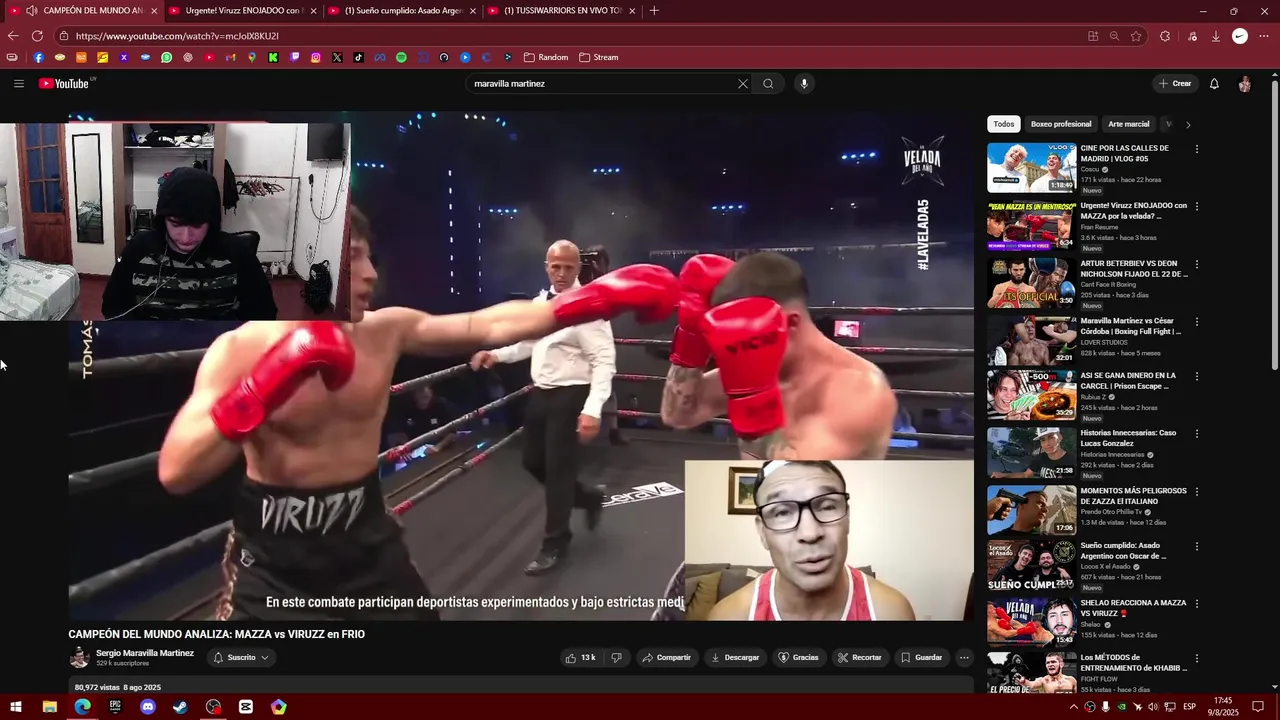
Task: Open the Random bookmarks folder
Action: [x=546, y=57]
